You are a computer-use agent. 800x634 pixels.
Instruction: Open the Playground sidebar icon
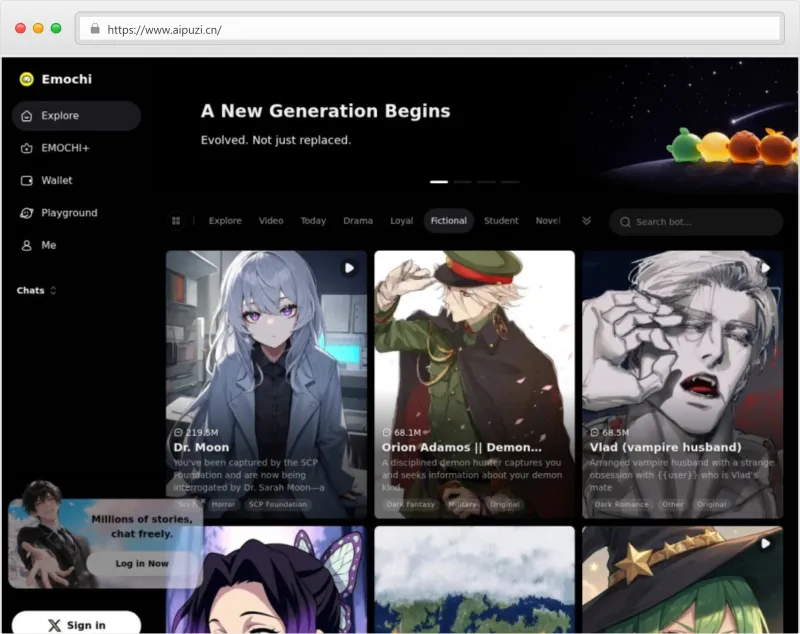27,213
